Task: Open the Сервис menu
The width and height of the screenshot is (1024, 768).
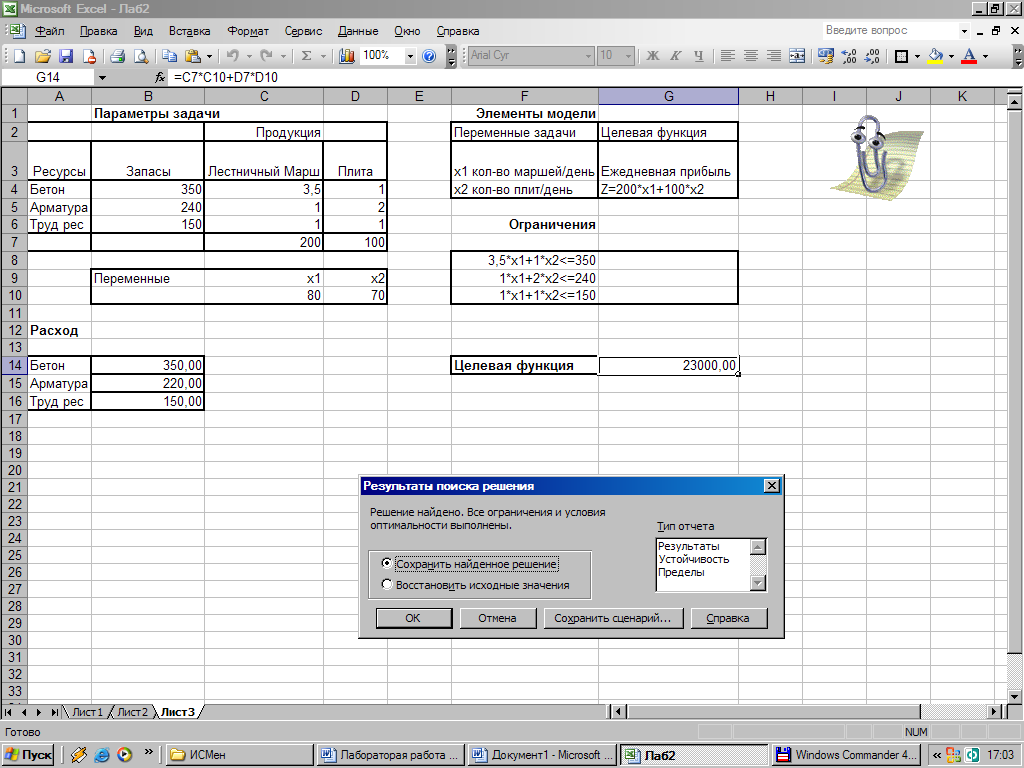Action: pyautogui.click(x=303, y=31)
